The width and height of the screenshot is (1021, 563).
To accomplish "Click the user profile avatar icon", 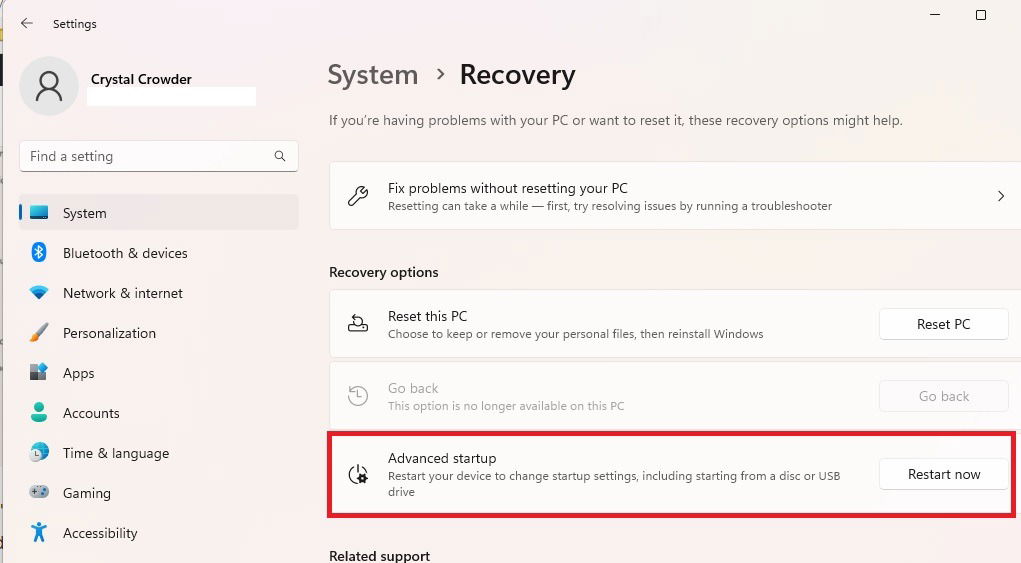I will coord(49,86).
